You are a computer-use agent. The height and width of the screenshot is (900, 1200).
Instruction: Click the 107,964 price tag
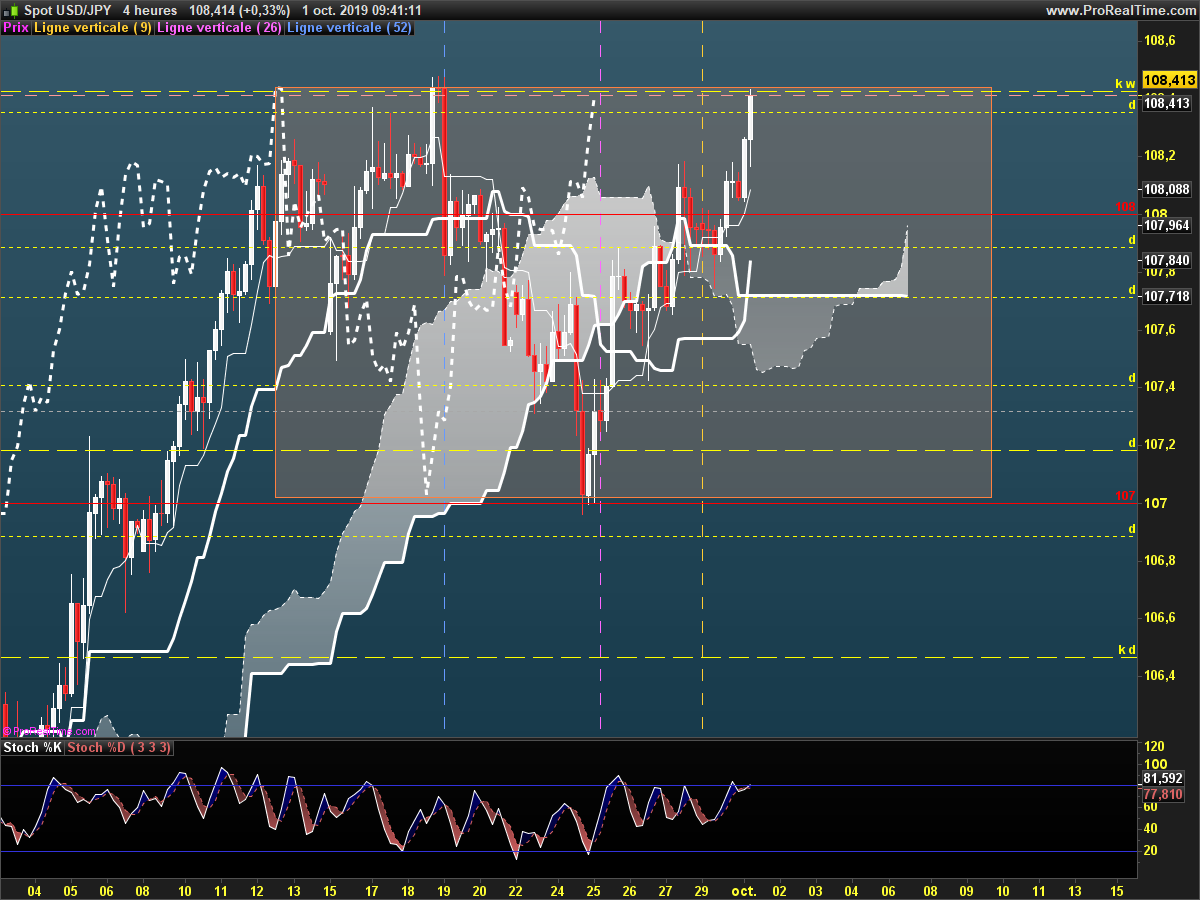click(x=1167, y=225)
